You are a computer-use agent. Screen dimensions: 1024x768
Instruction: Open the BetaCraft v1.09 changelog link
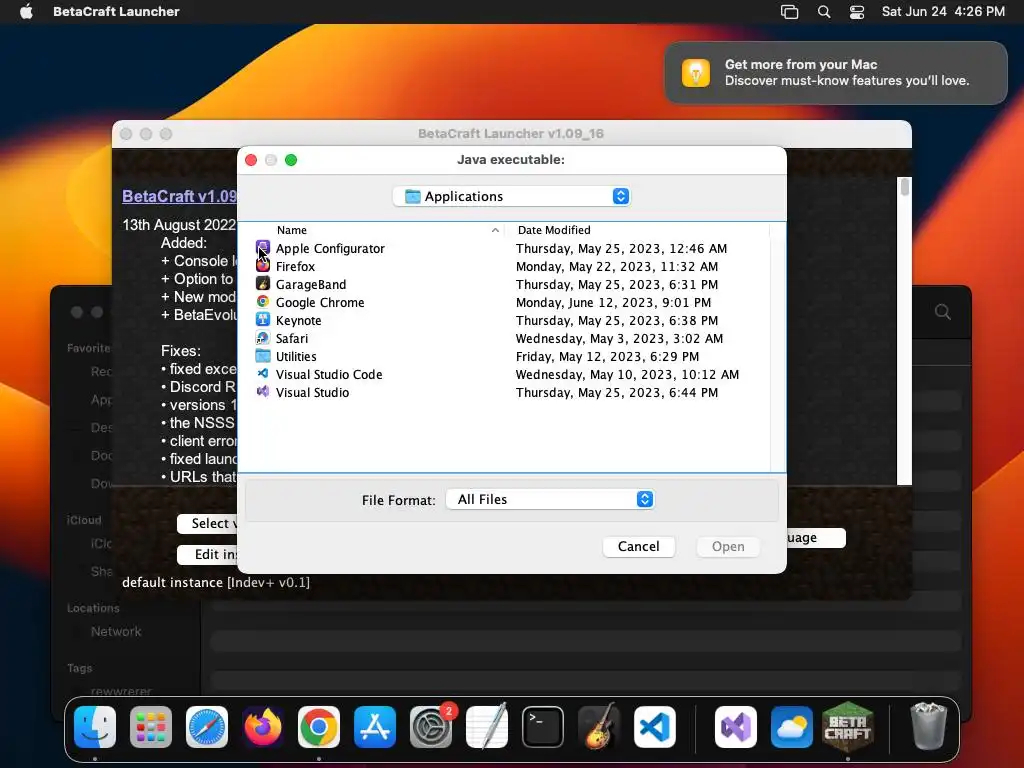(x=180, y=196)
